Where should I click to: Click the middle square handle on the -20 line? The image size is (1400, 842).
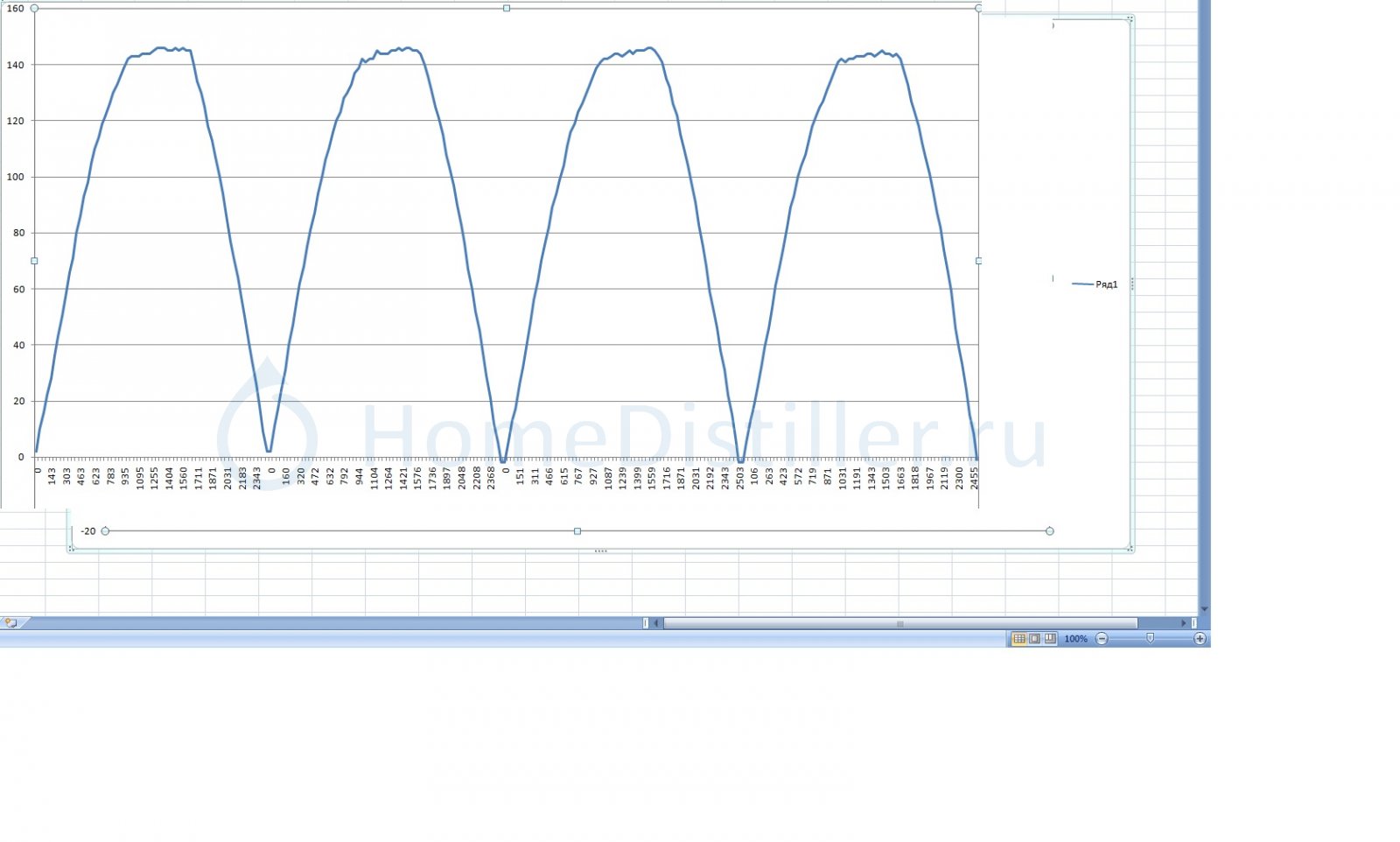point(577,531)
